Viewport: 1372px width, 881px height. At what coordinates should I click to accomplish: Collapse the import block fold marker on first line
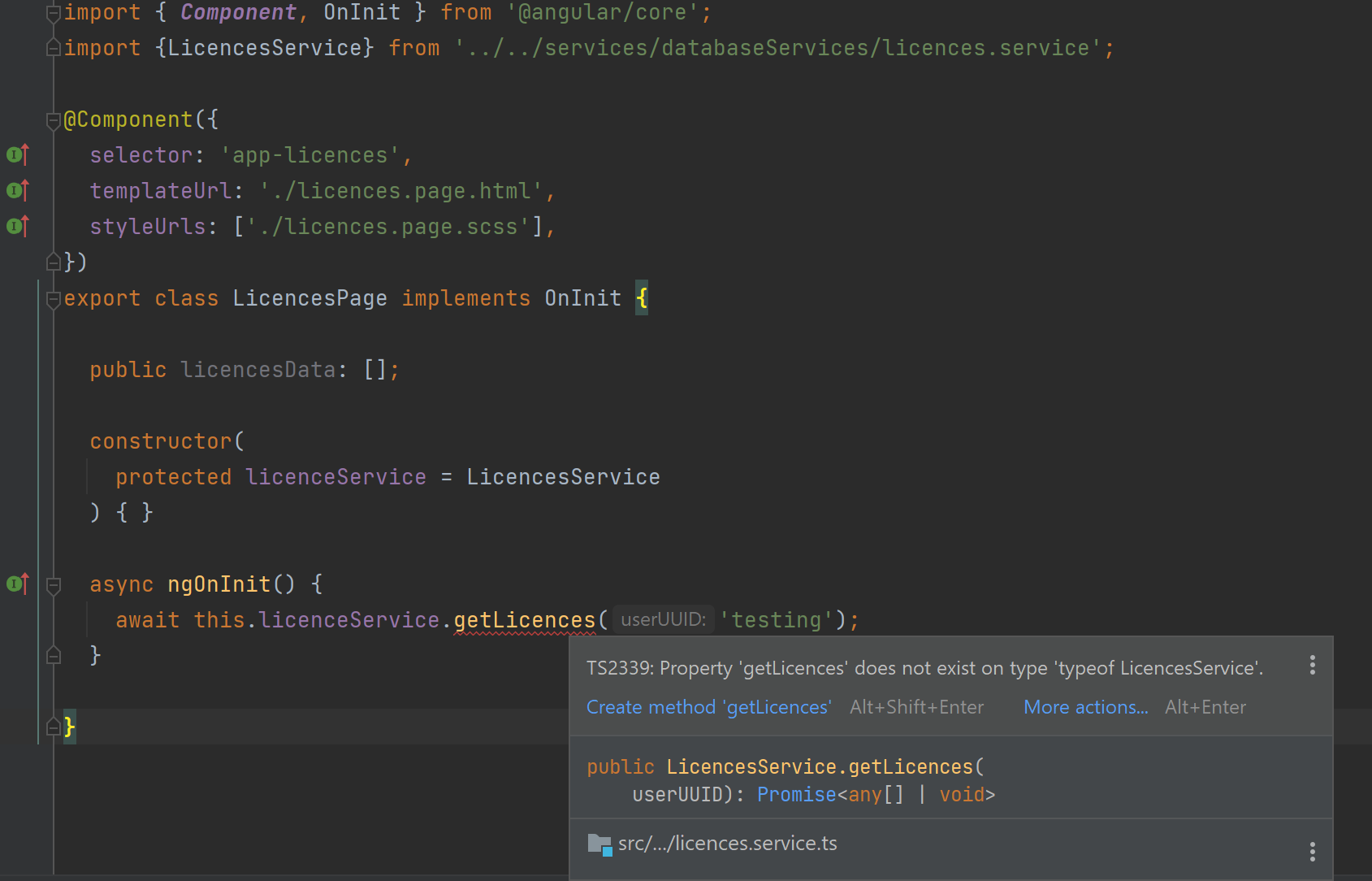[x=54, y=12]
